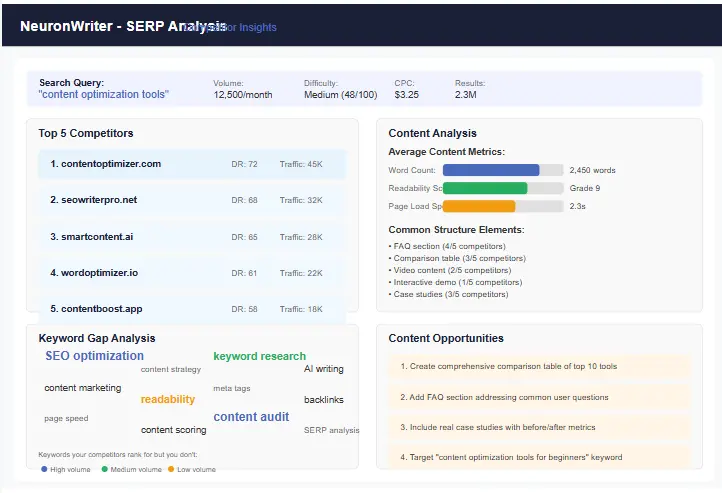Click the 'readability' keyword in orange
This screenshot has width=722, height=493.
coord(168,399)
